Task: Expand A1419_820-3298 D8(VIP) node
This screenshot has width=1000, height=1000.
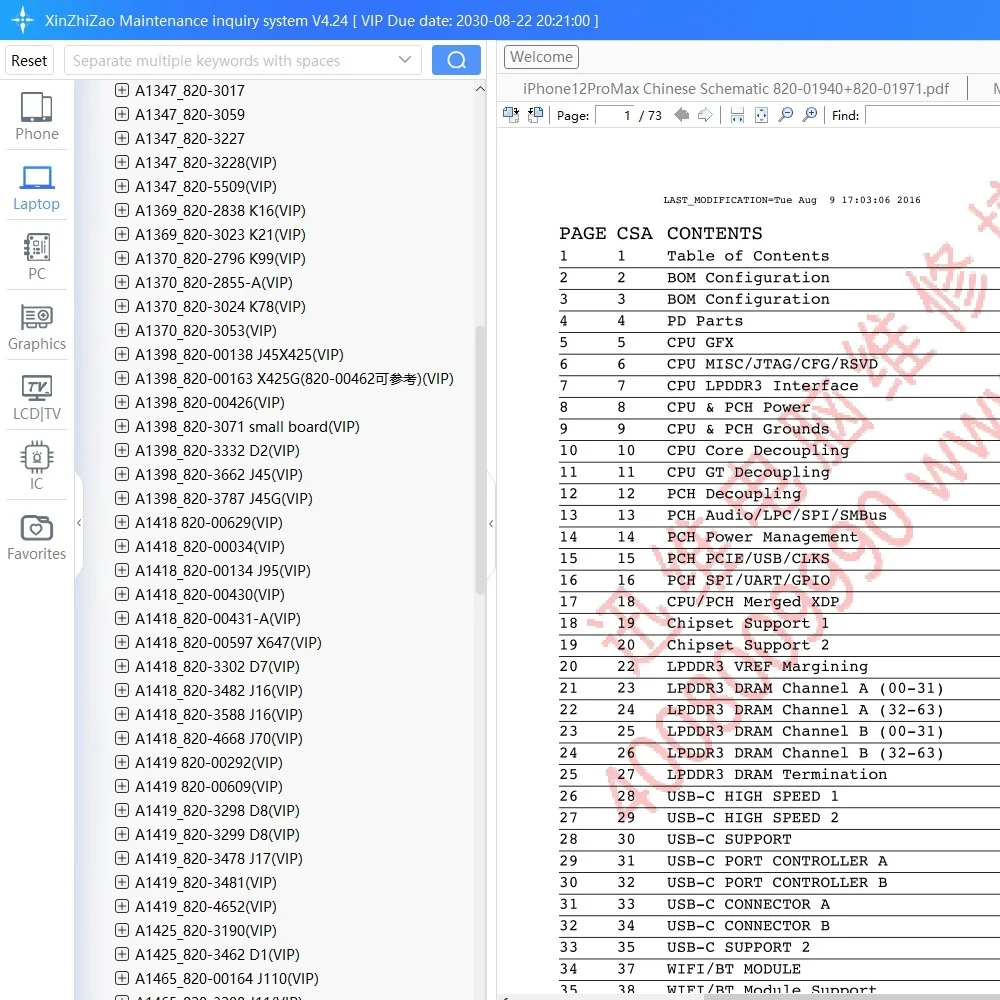Action: 121,810
